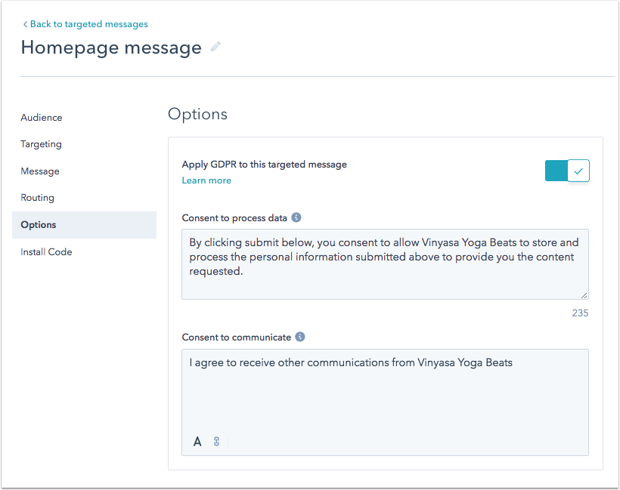Click info icon next to Consent to process data
Screen dimensions: 620x490
[296, 218]
